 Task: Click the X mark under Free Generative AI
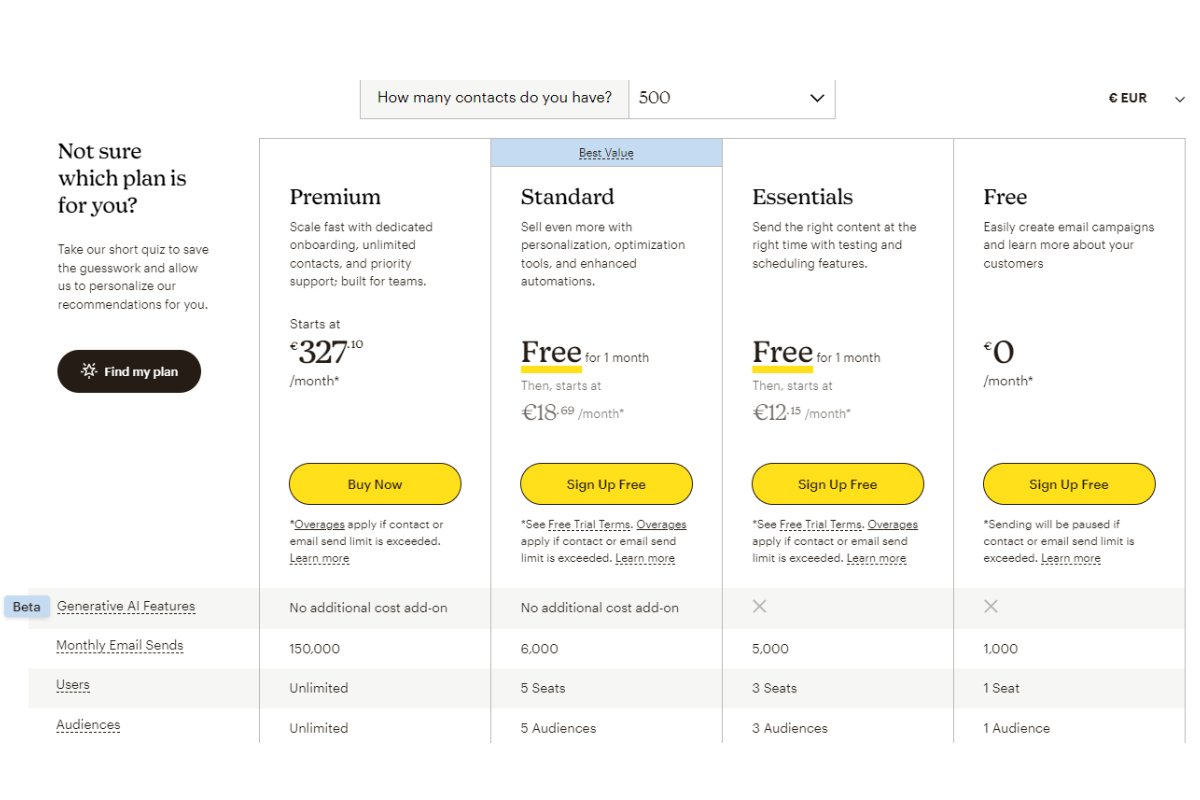coord(991,606)
